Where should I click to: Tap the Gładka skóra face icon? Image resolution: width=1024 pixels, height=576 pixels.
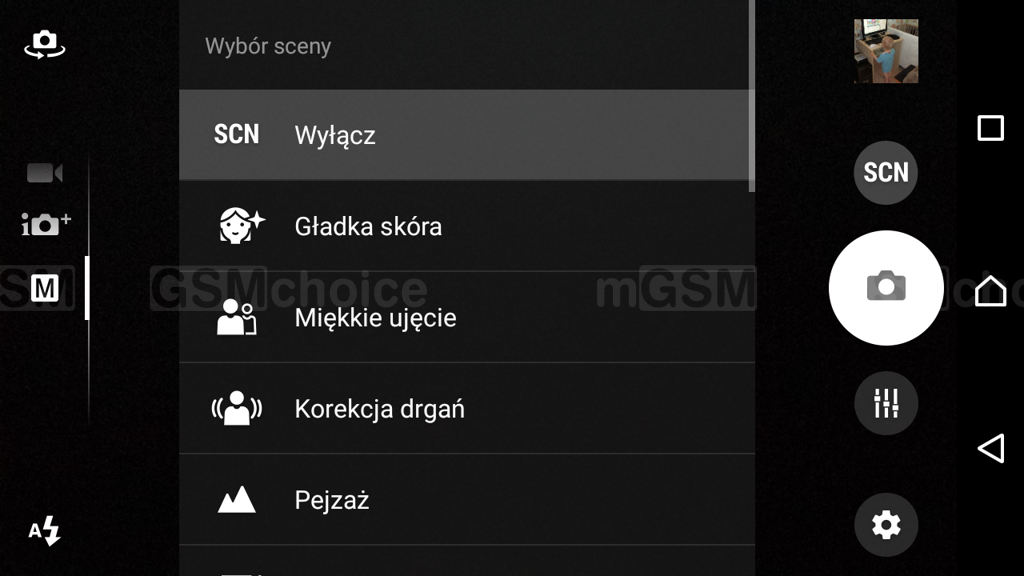[x=240, y=226]
